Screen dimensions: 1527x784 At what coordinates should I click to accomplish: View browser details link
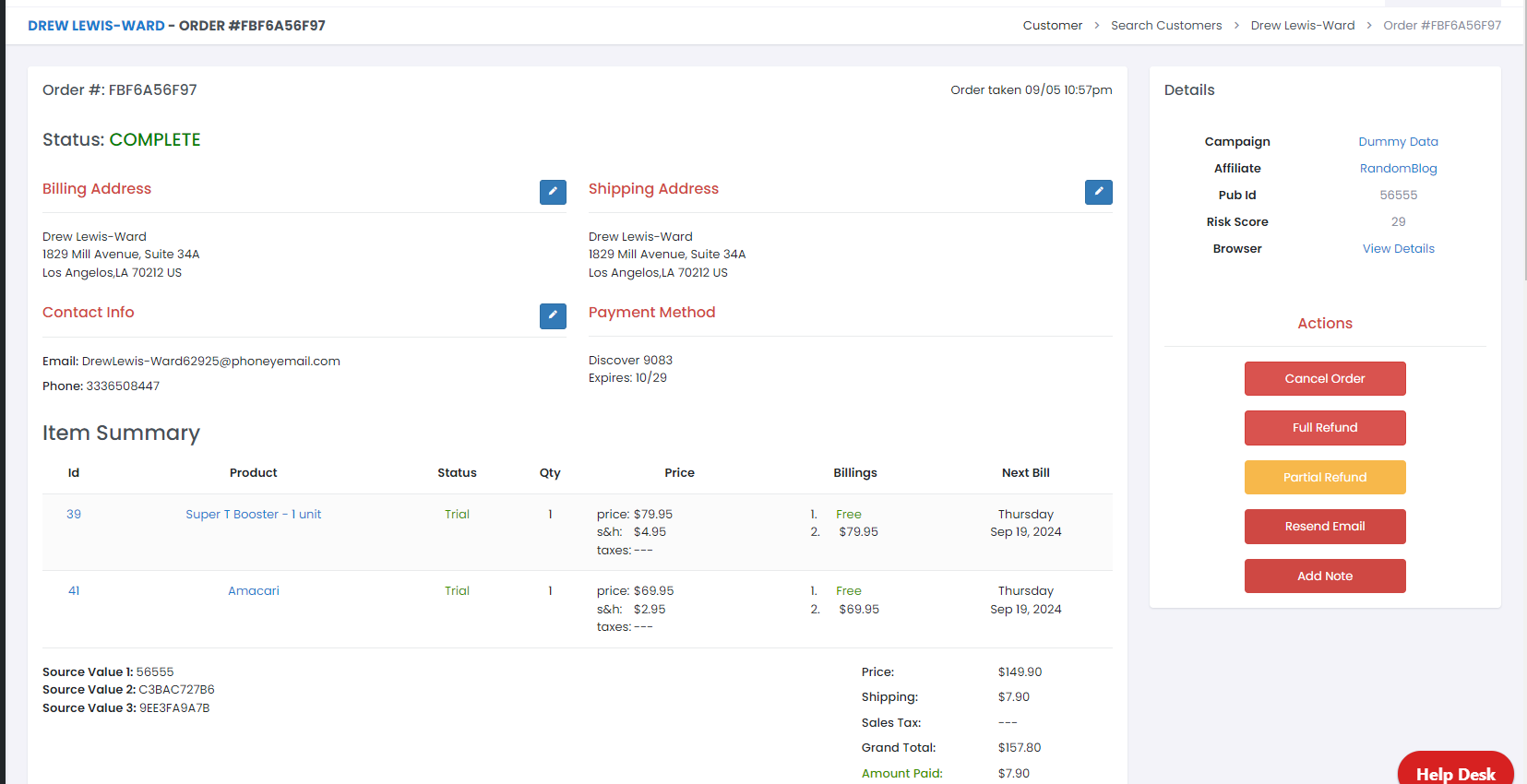(1398, 248)
